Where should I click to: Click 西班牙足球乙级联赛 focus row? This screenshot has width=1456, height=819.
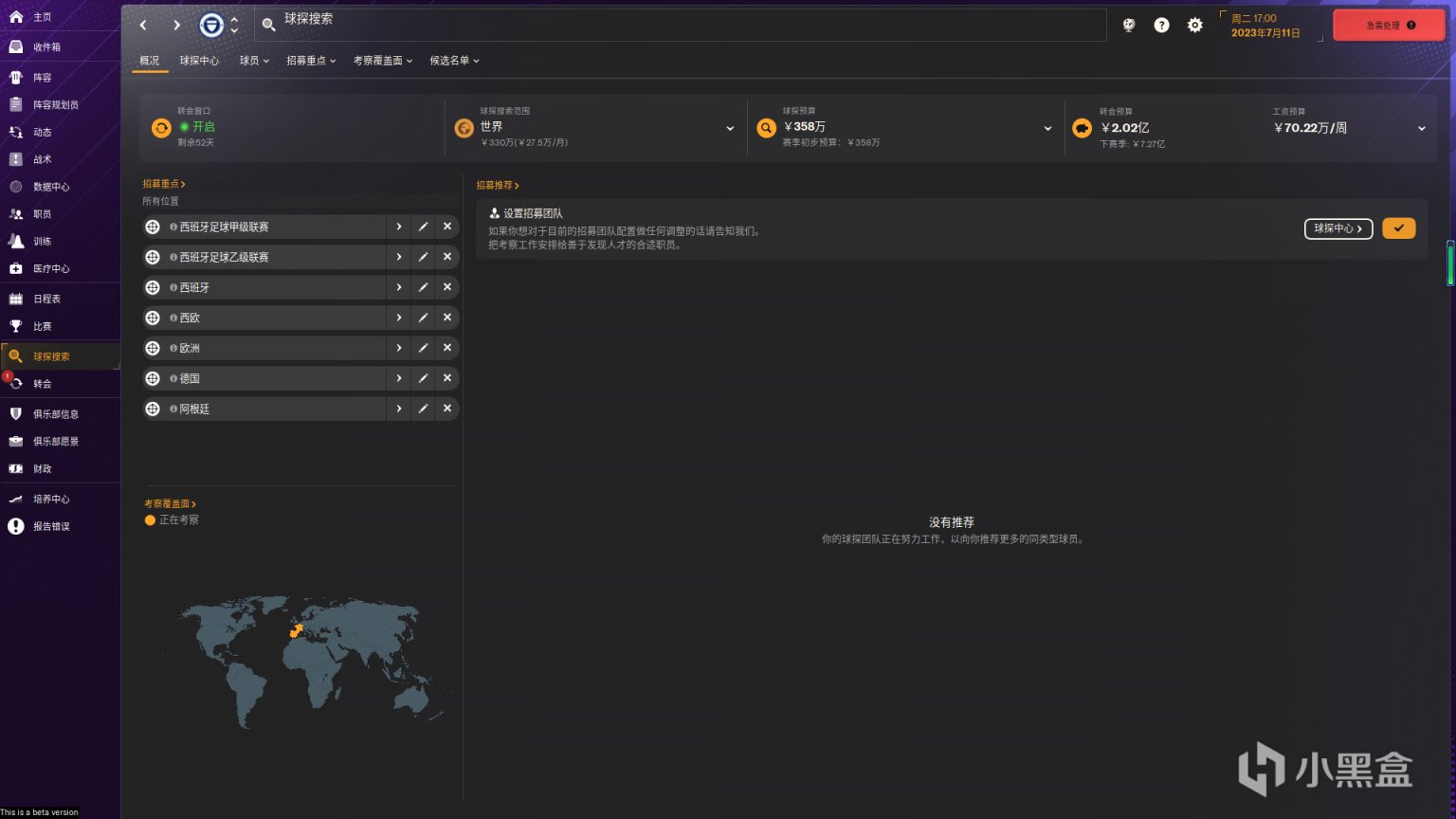pos(264,257)
